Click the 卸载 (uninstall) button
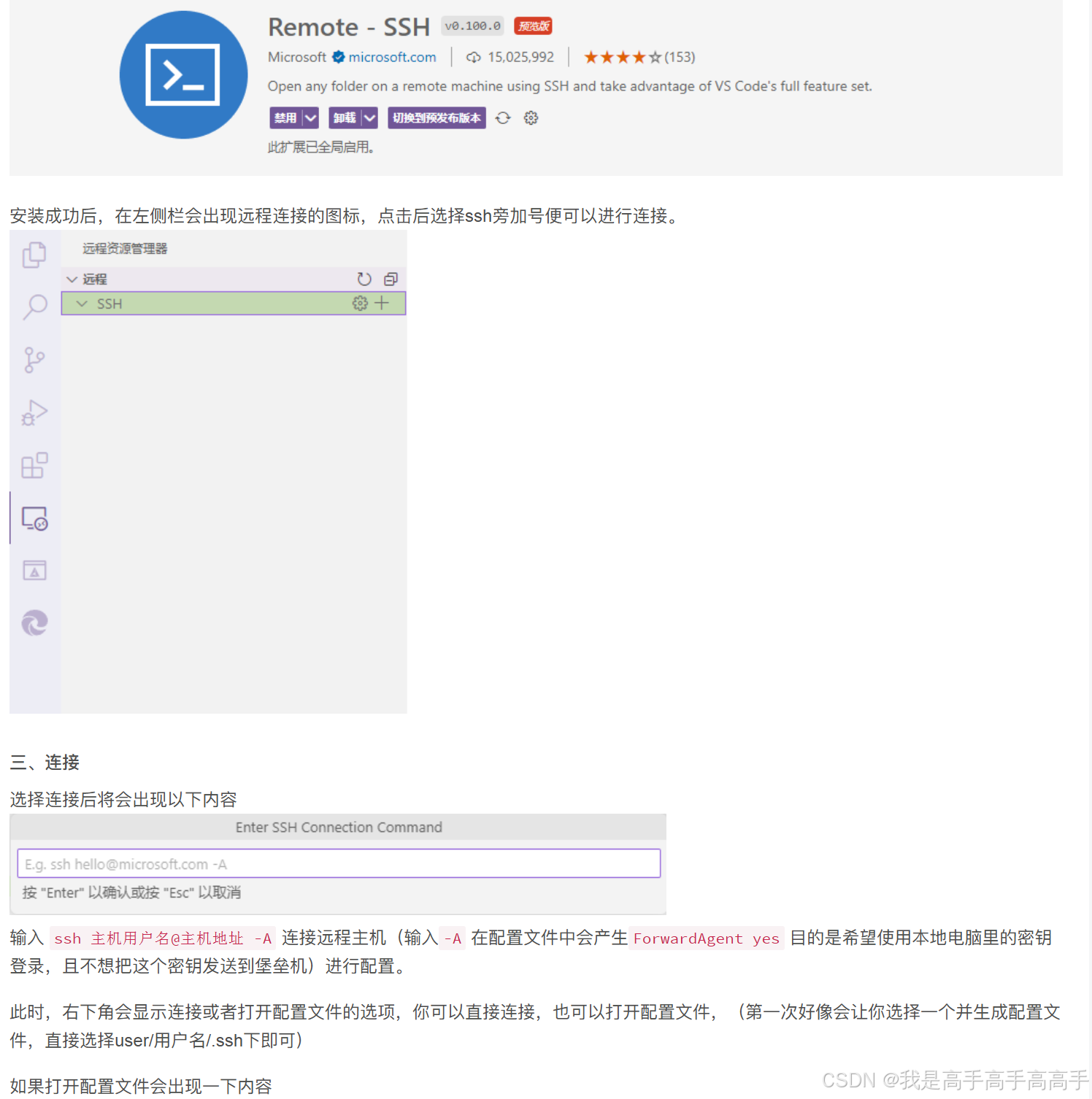The width and height of the screenshot is (1092, 1099). coord(345,117)
